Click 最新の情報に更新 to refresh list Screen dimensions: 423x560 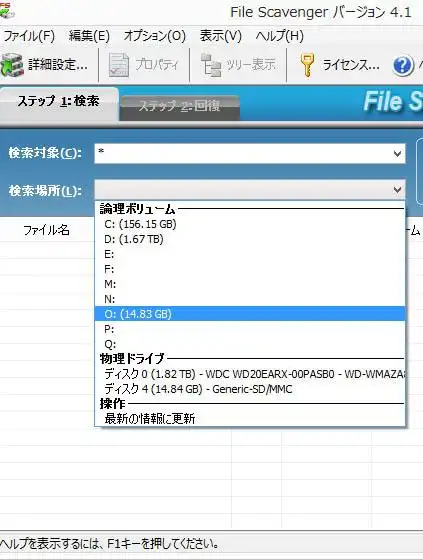tap(250, 418)
